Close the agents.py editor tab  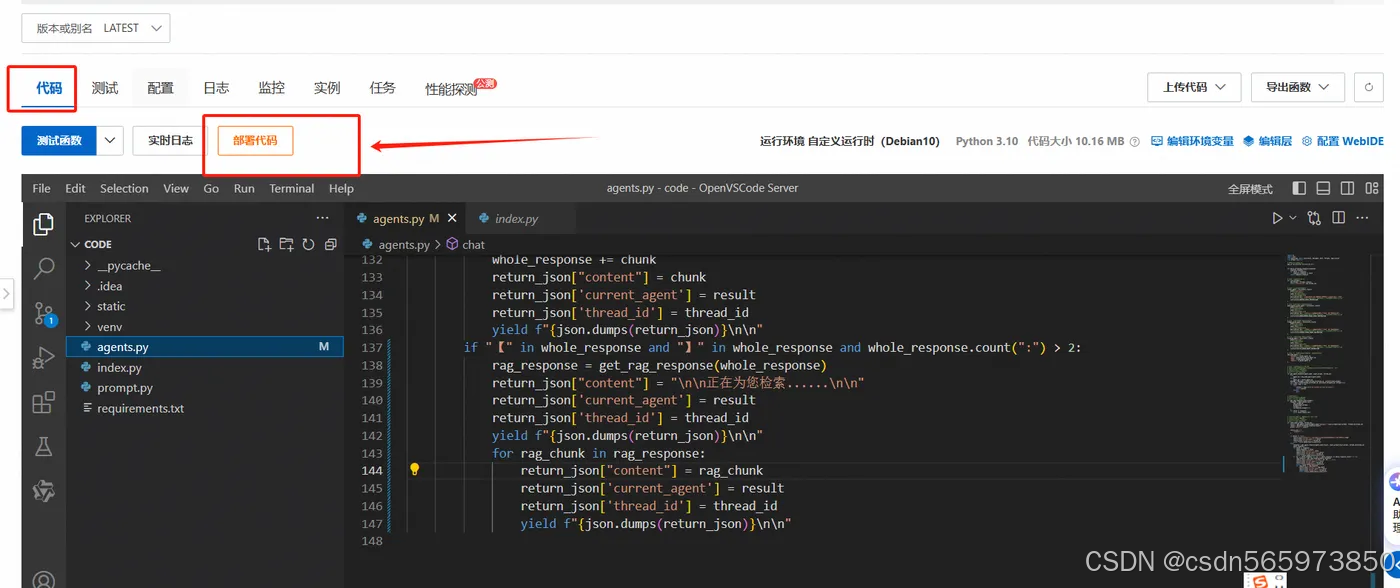point(452,218)
